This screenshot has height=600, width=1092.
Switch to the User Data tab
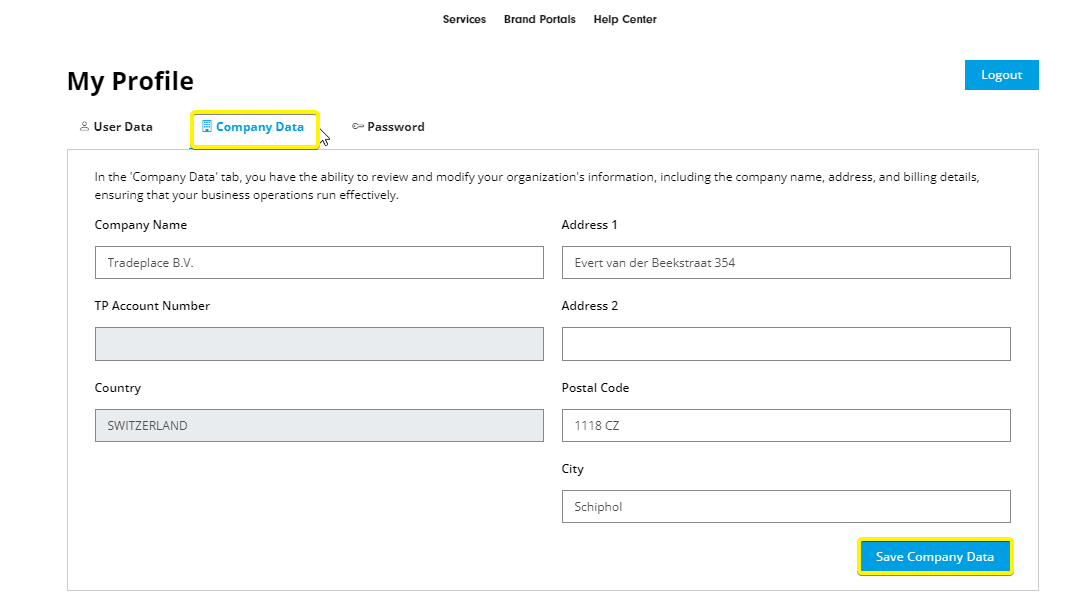click(x=116, y=127)
